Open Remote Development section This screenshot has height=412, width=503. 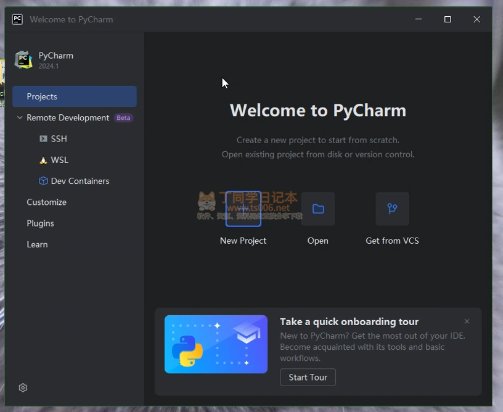pos(68,118)
